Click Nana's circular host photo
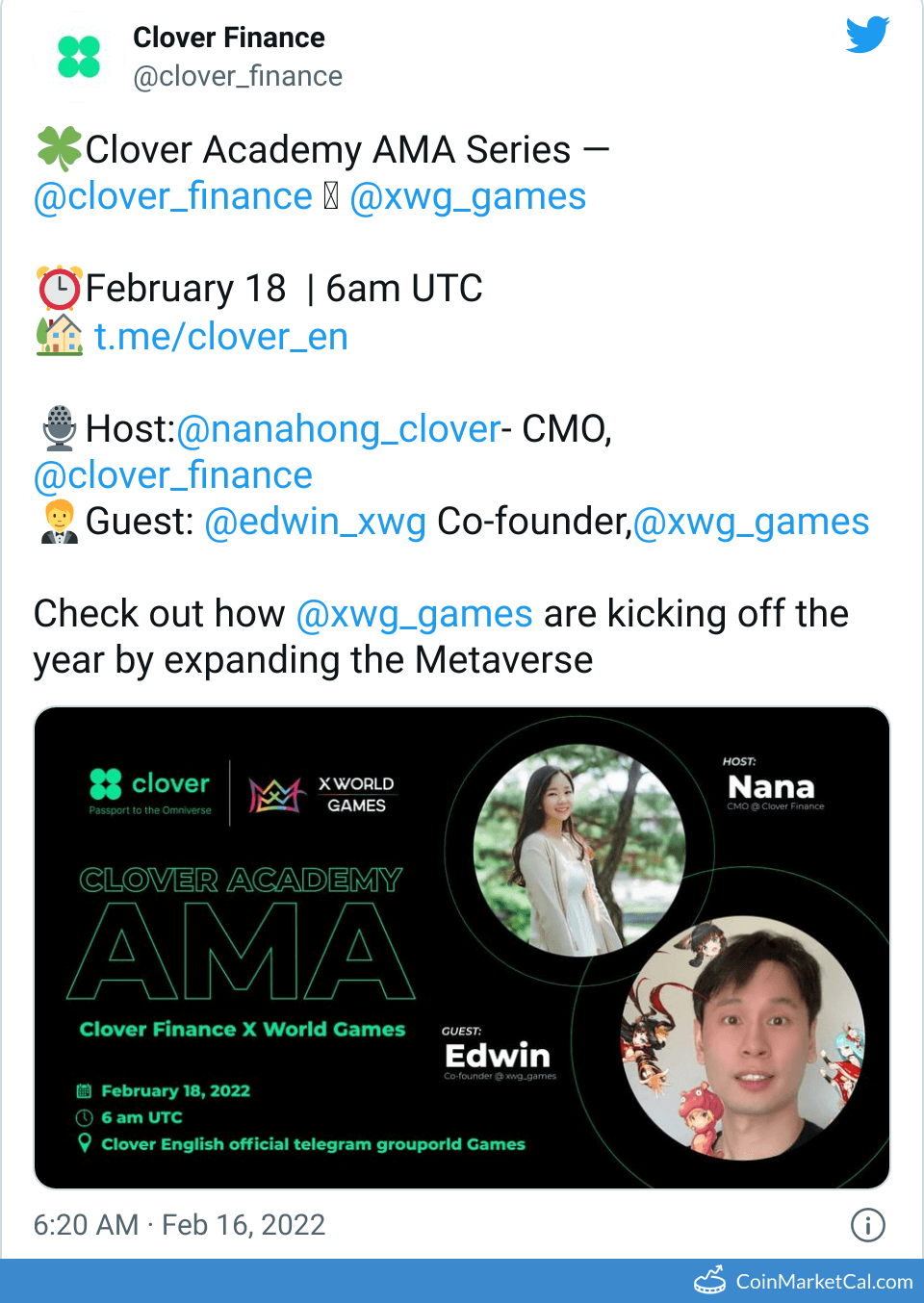 pyautogui.click(x=579, y=851)
